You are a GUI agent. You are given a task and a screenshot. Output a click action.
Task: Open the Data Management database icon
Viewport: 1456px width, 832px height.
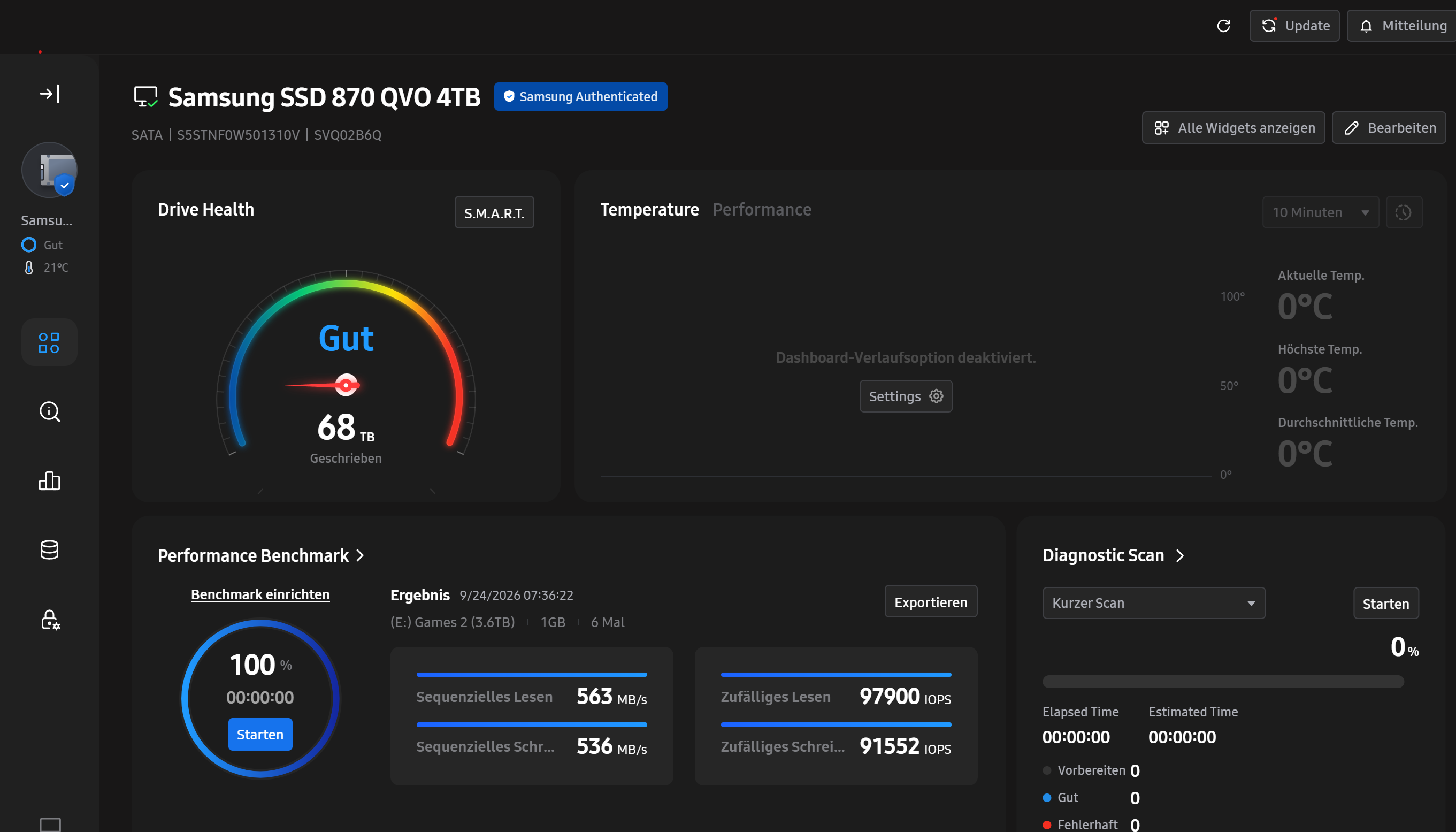click(50, 549)
